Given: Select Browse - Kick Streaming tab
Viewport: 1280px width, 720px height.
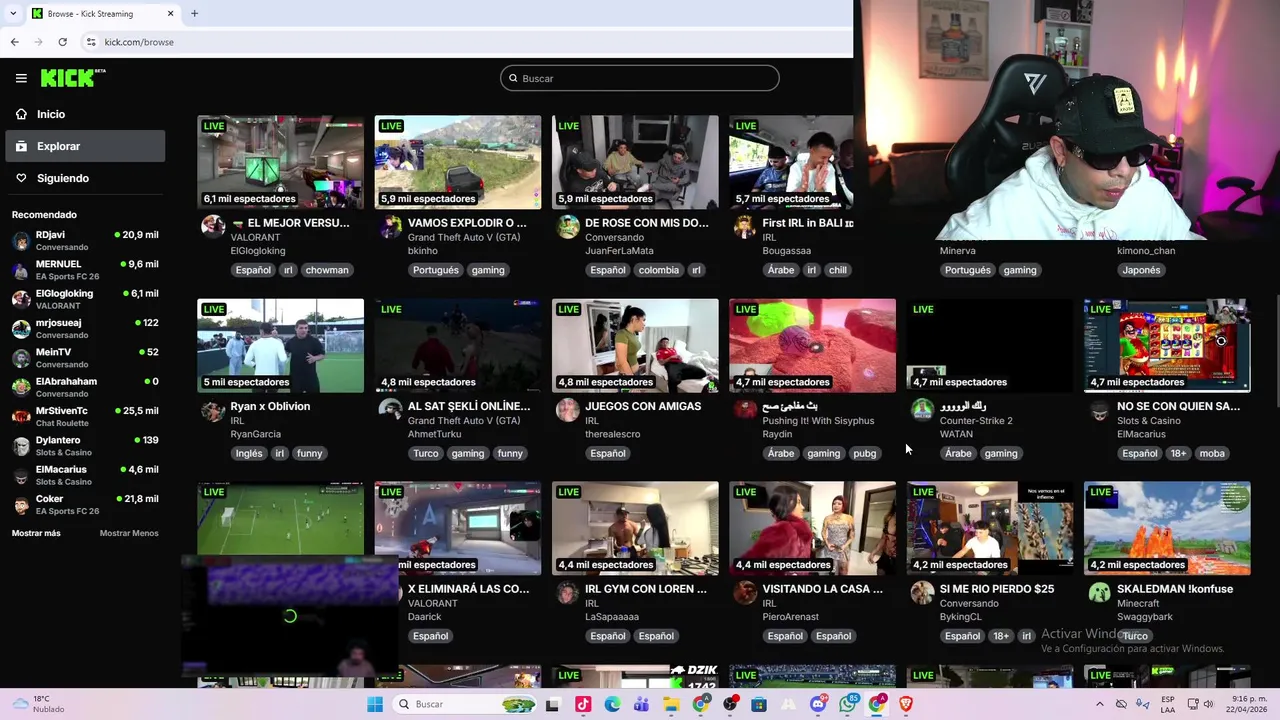Looking at the screenshot, I should click(102, 14).
